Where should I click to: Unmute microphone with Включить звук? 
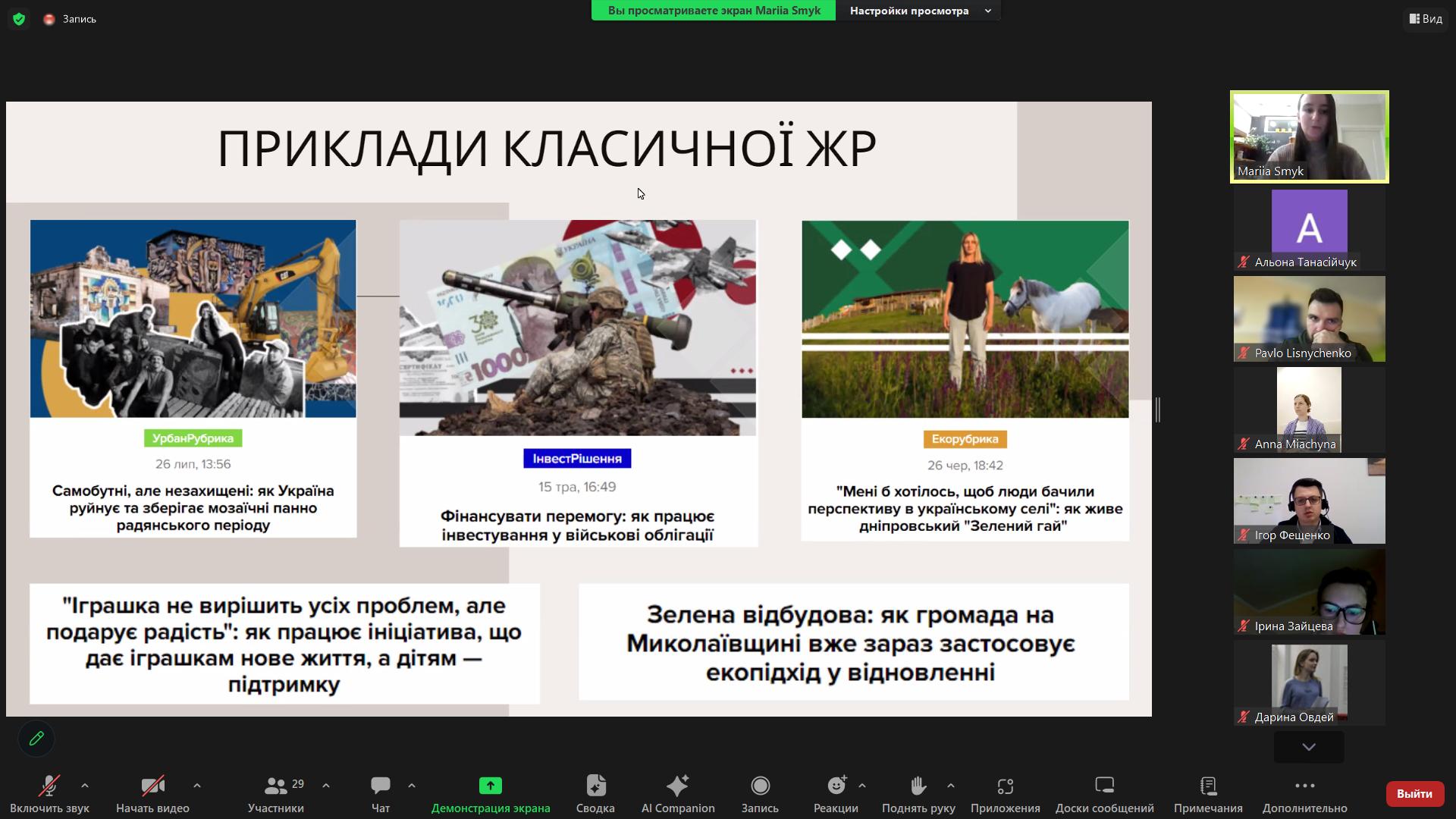49,786
